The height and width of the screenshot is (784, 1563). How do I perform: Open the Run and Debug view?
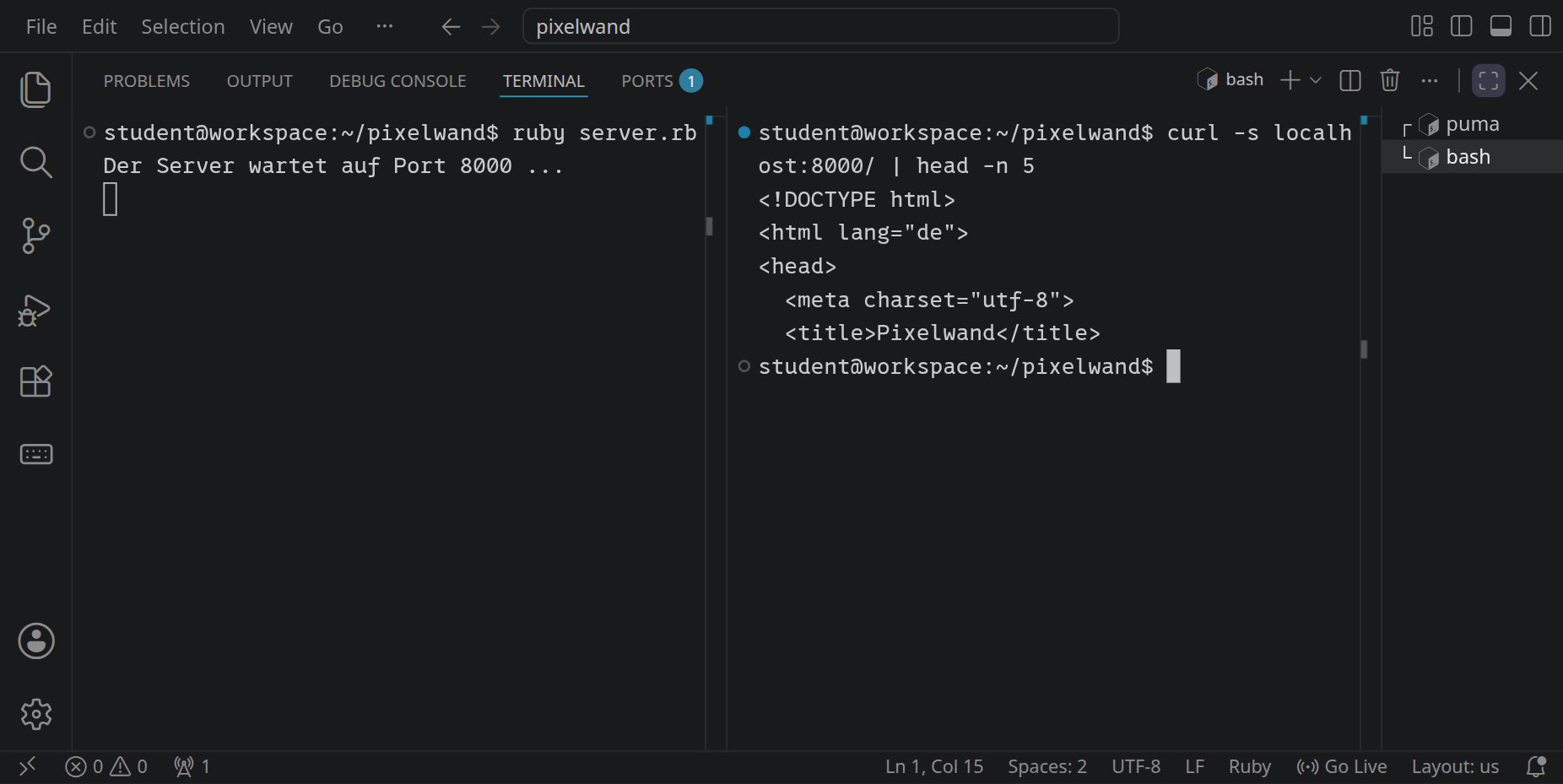point(35,310)
